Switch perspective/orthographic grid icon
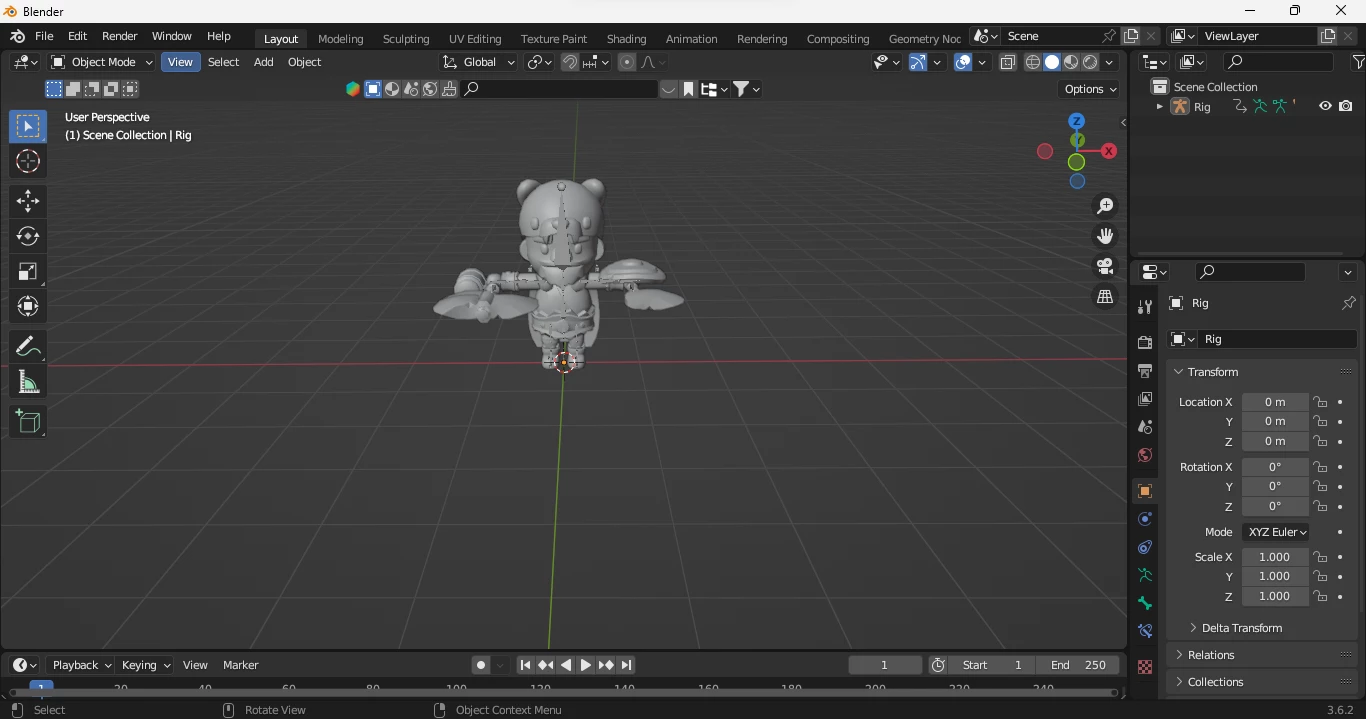This screenshot has height=719, width=1366. (1105, 297)
